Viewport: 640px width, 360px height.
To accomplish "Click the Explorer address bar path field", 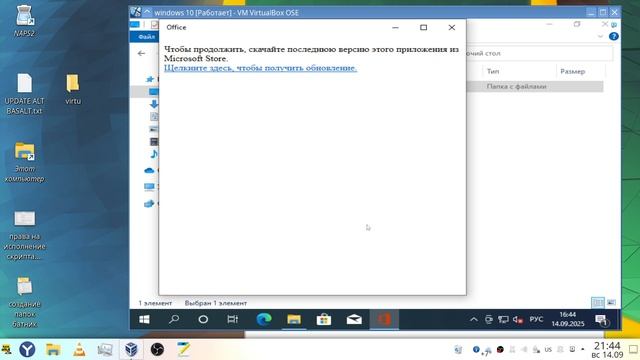I will pos(539,53).
